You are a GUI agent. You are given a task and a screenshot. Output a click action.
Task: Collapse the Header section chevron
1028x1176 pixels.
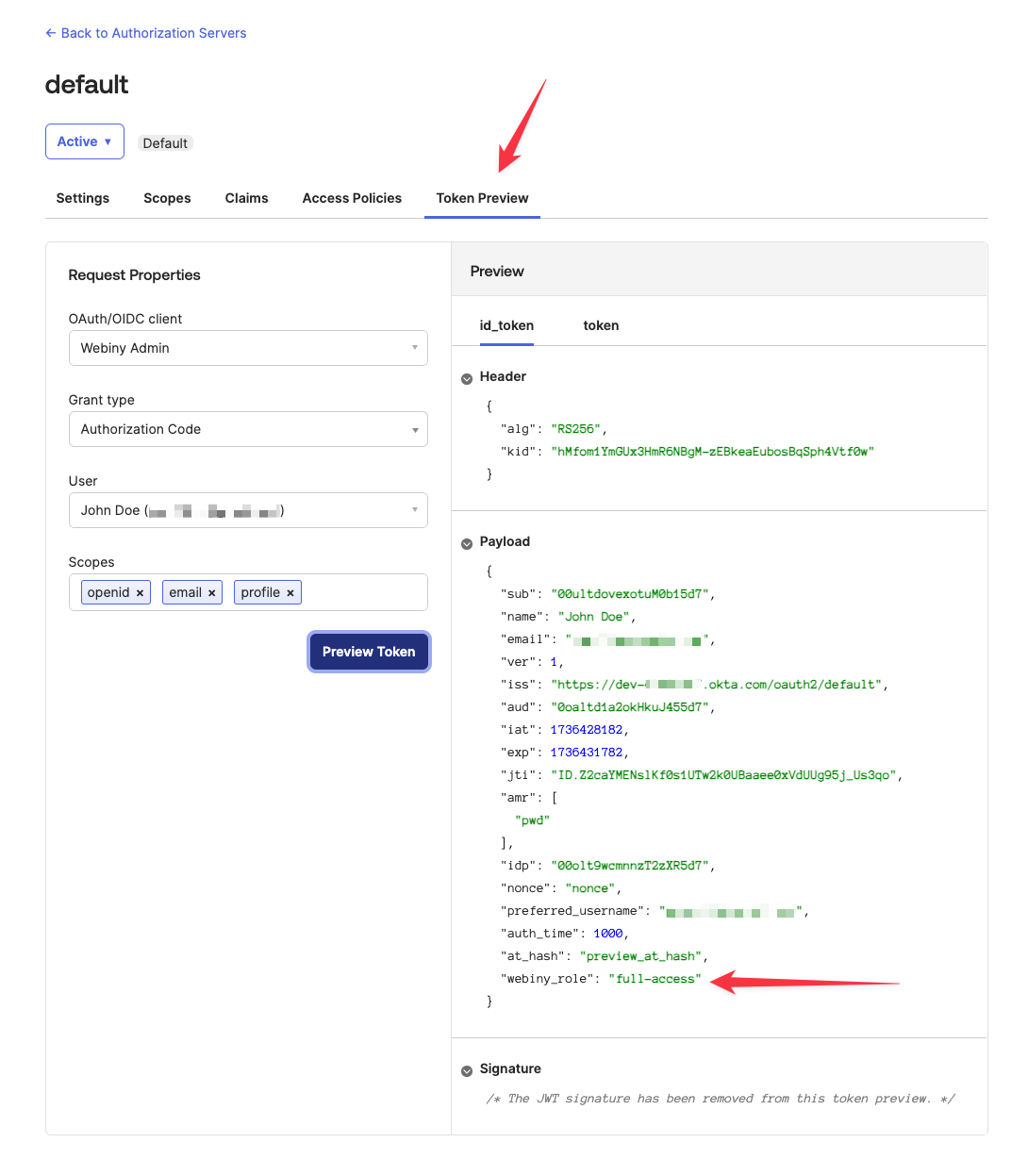pyautogui.click(x=467, y=378)
